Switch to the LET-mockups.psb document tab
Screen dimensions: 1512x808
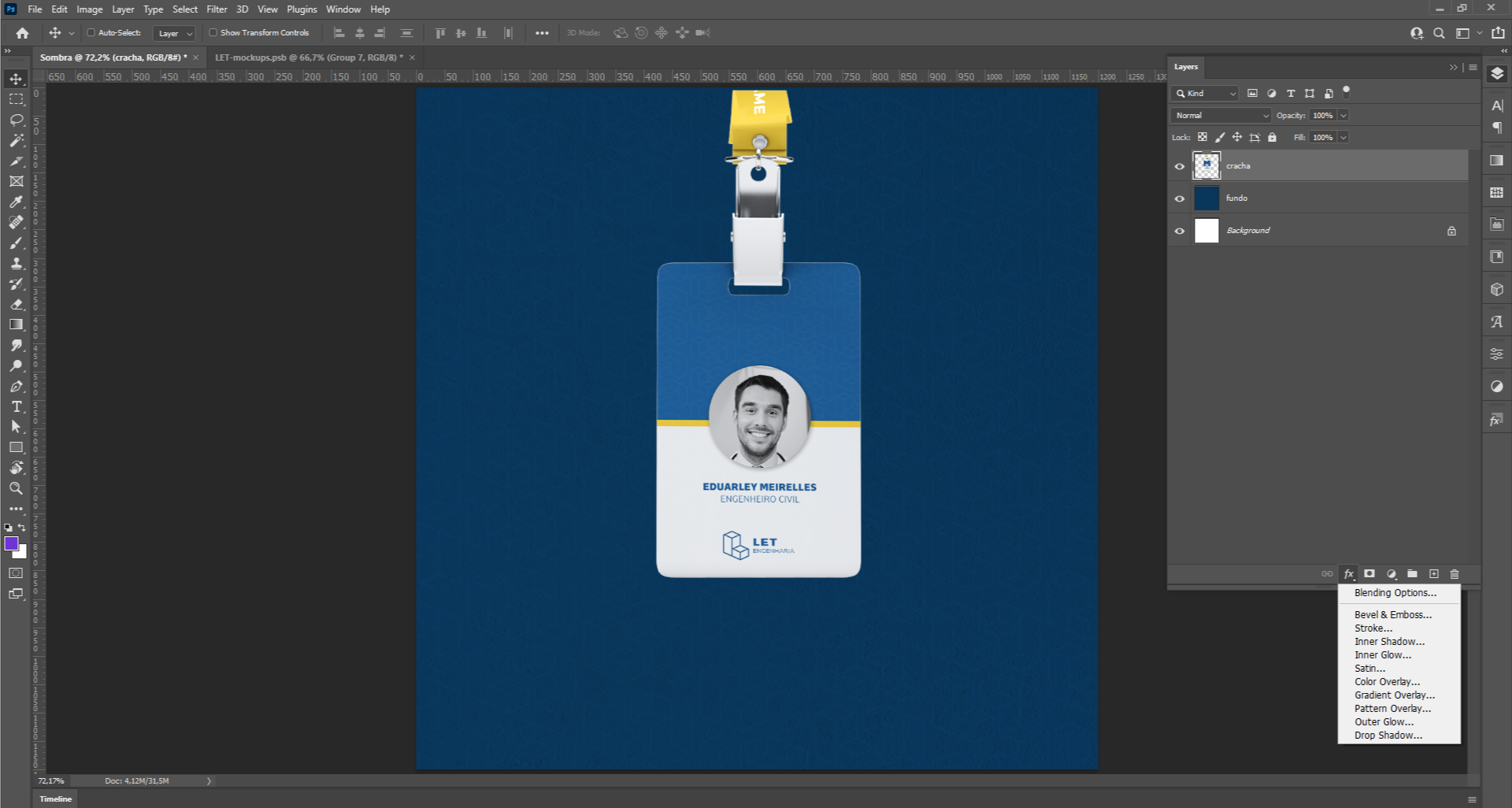coord(308,57)
